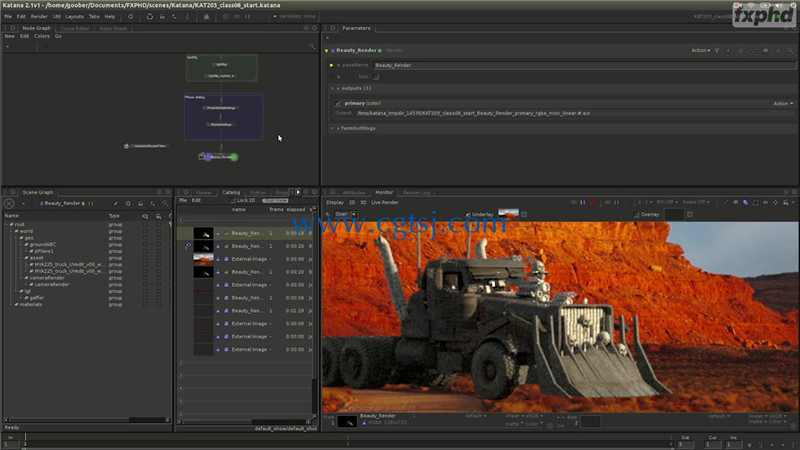Click the Output file path field

pyautogui.click(x=574, y=113)
